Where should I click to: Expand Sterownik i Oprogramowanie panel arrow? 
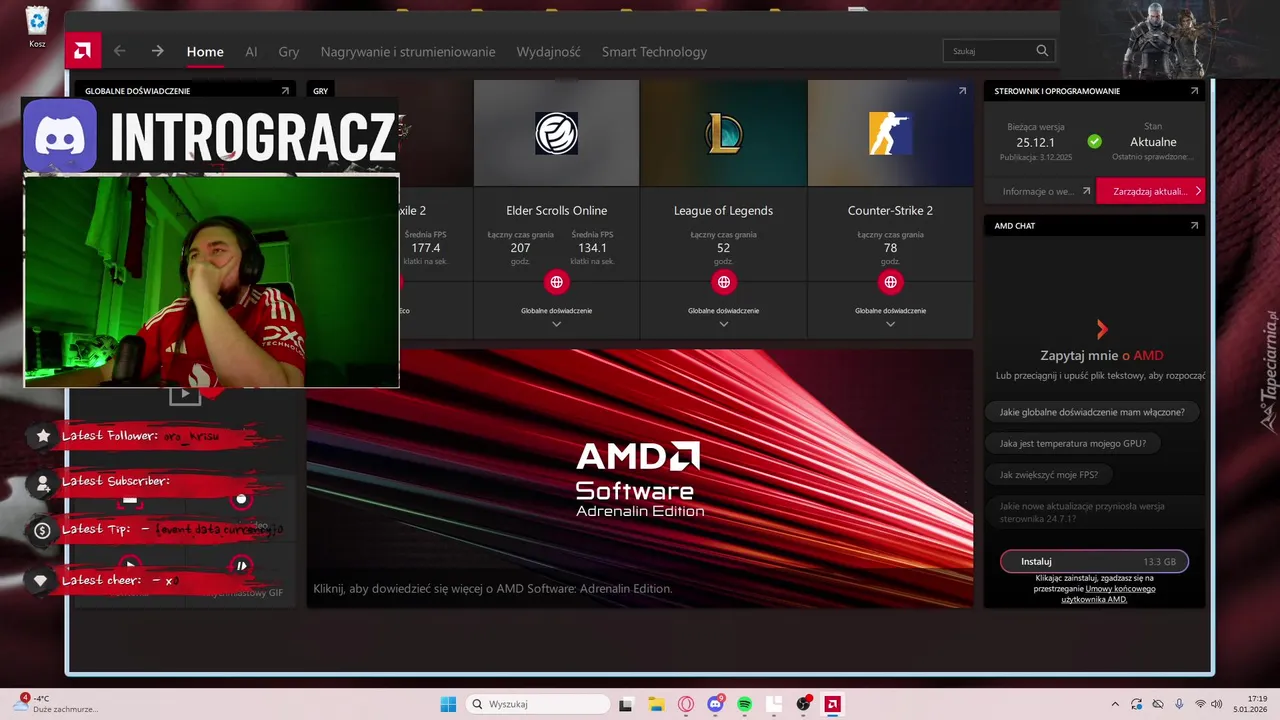(1194, 91)
